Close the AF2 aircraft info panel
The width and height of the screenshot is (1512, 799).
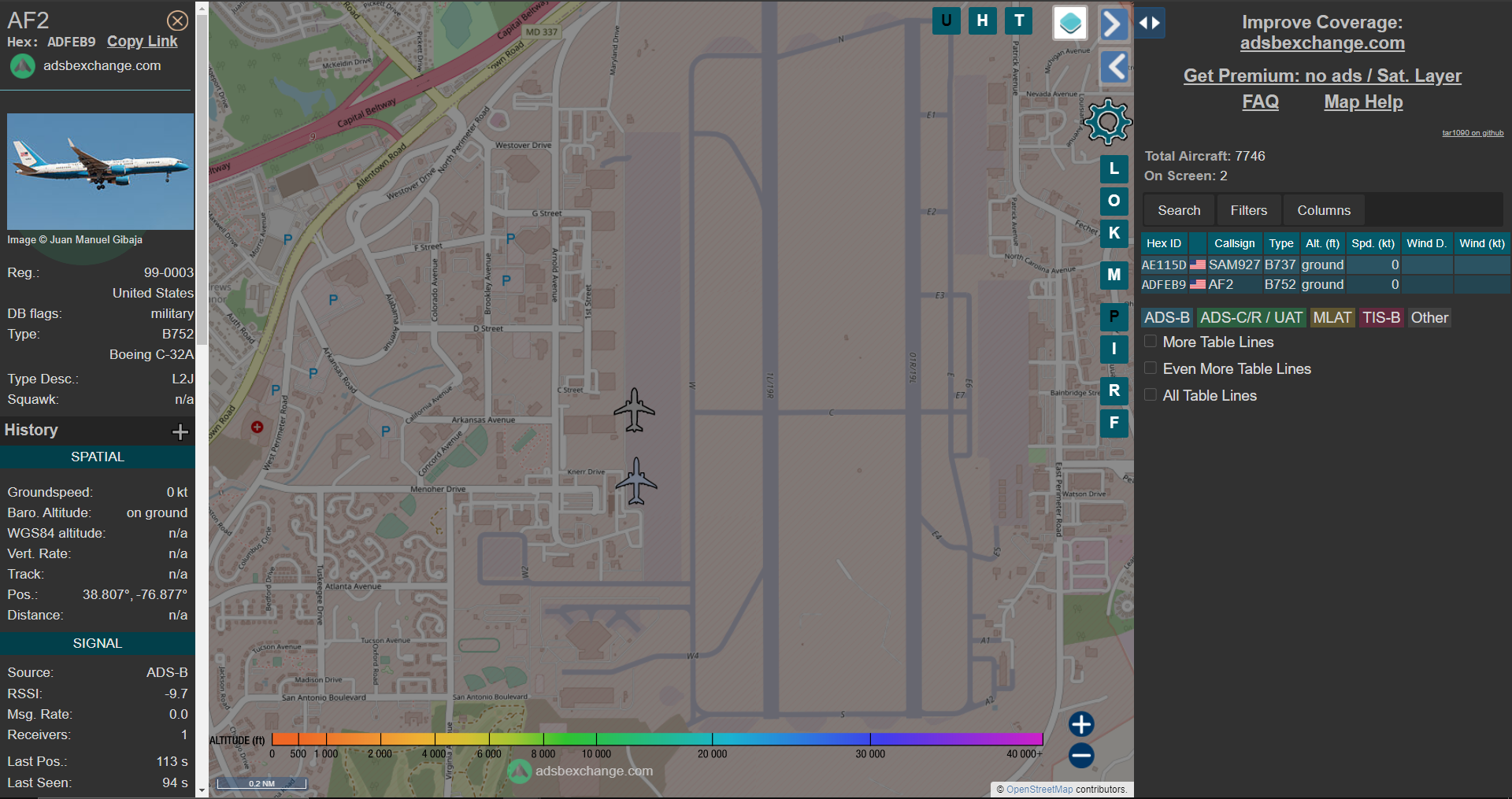pos(178,20)
